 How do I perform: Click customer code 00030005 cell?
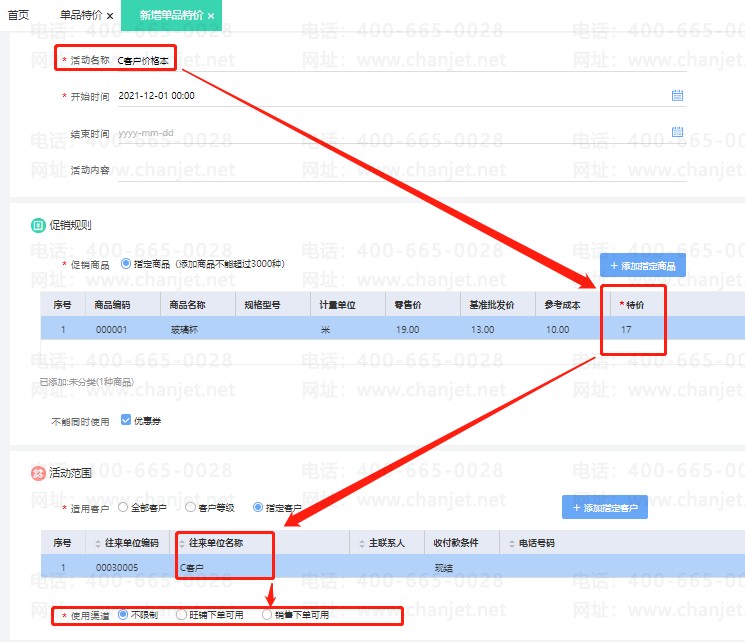(117, 567)
